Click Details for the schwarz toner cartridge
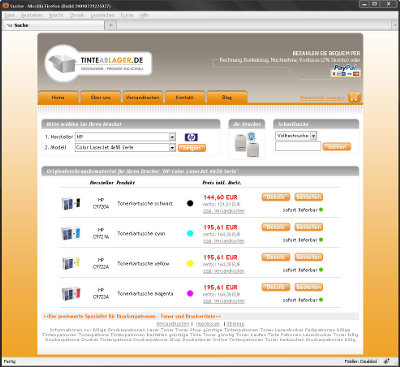This screenshot has width=400, height=367. coord(275,197)
